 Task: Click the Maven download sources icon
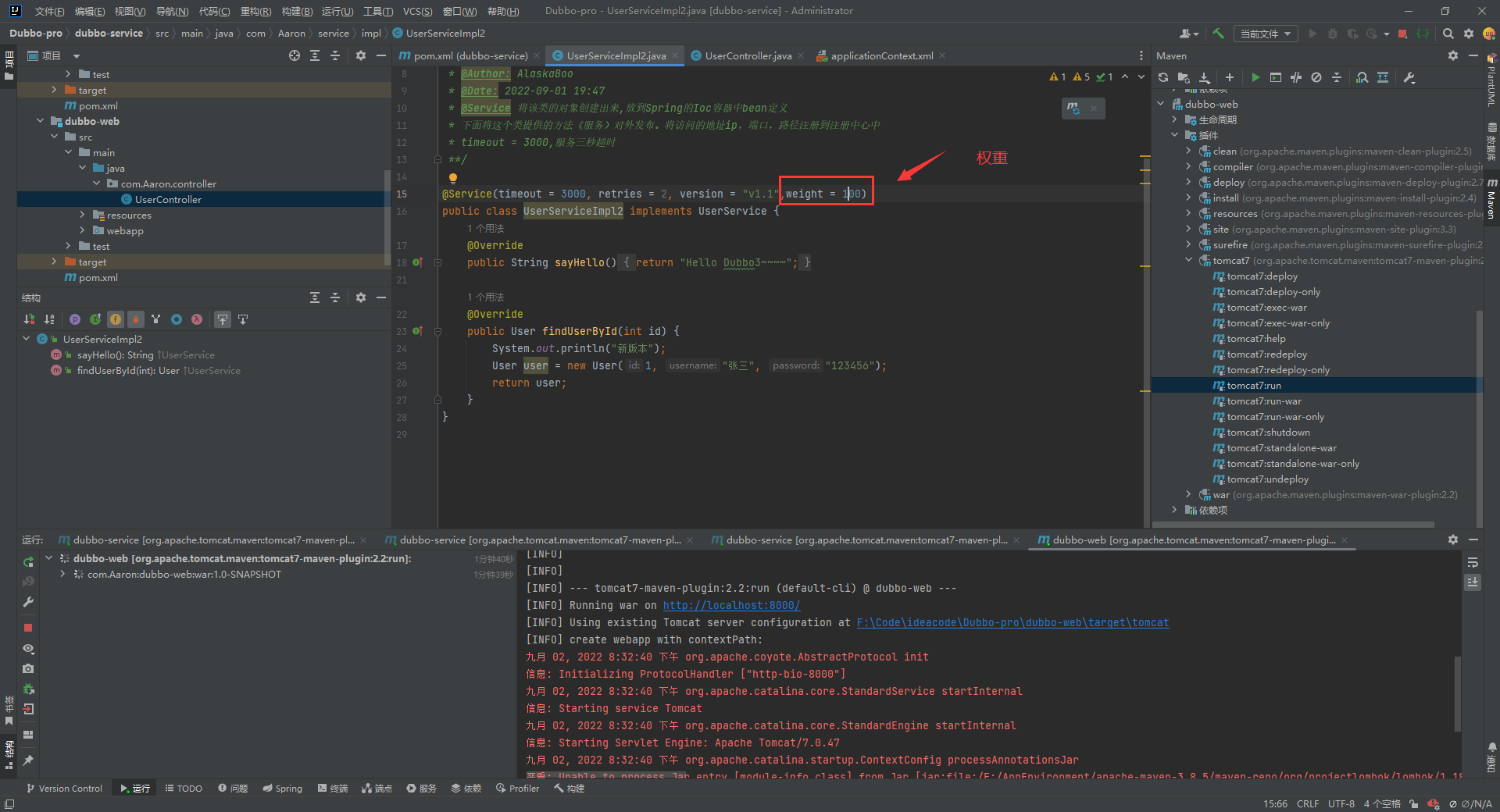click(1204, 77)
